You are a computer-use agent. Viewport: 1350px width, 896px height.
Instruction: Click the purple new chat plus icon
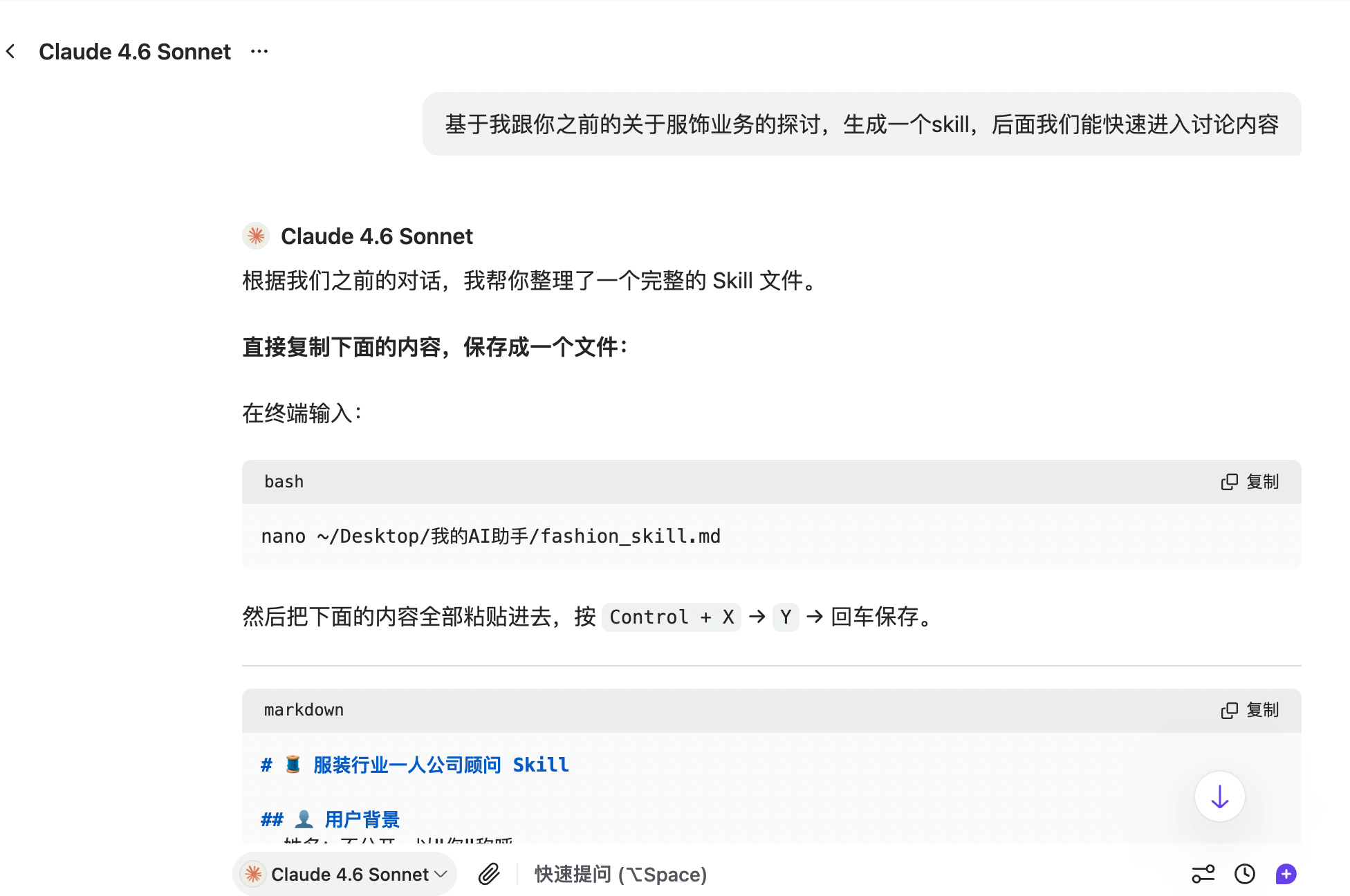(1286, 874)
